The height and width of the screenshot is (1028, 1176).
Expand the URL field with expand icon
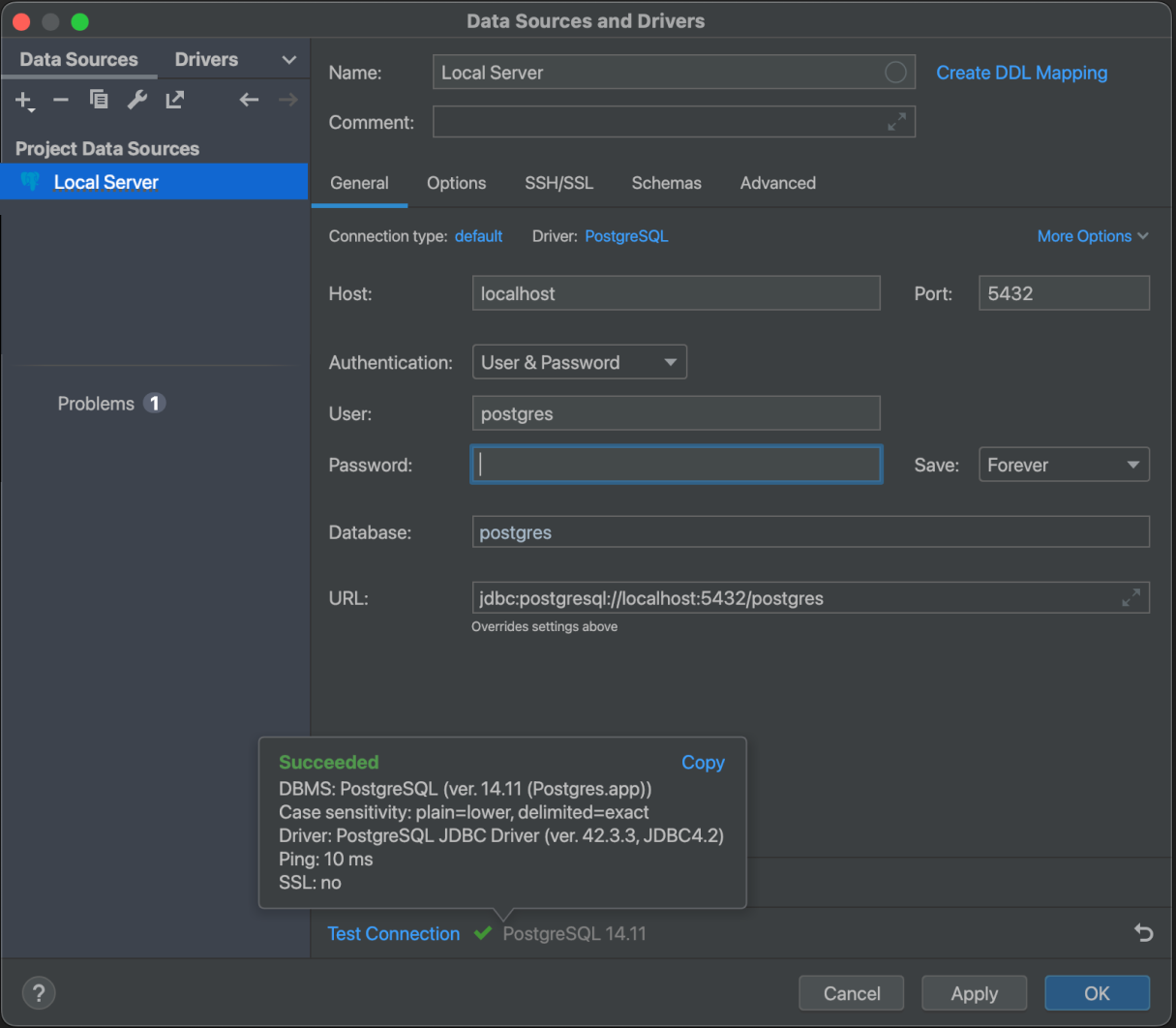click(1131, 598)
